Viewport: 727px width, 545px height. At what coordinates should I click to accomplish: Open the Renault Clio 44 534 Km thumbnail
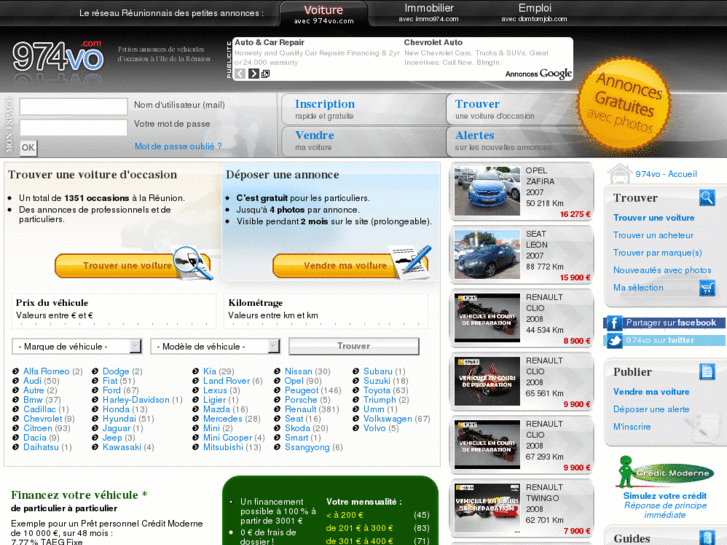click(487, 318)
